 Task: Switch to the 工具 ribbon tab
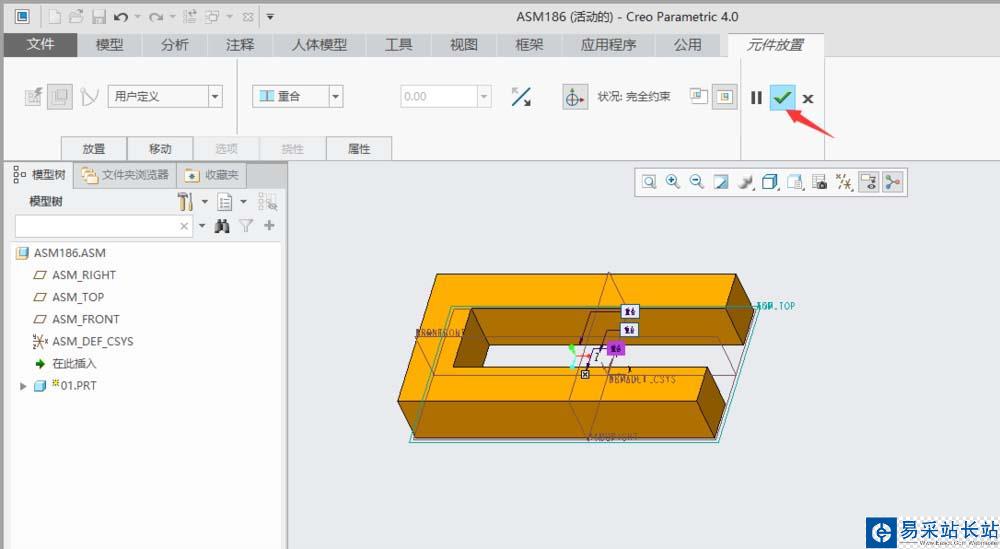398,45
